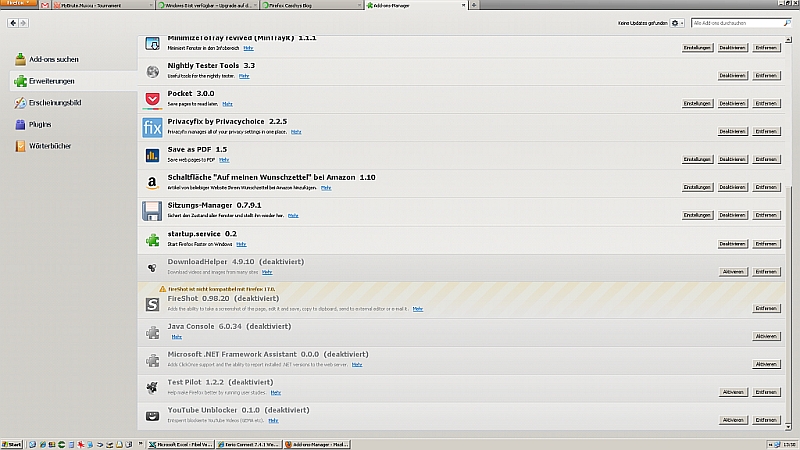Click the Amazon wishlist extension icon
800x450 pixels.
point(152,183)
